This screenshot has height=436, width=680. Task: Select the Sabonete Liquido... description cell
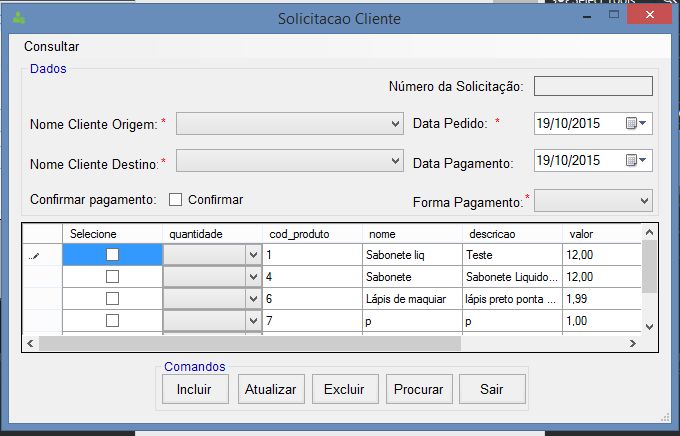tap(512, 276)
